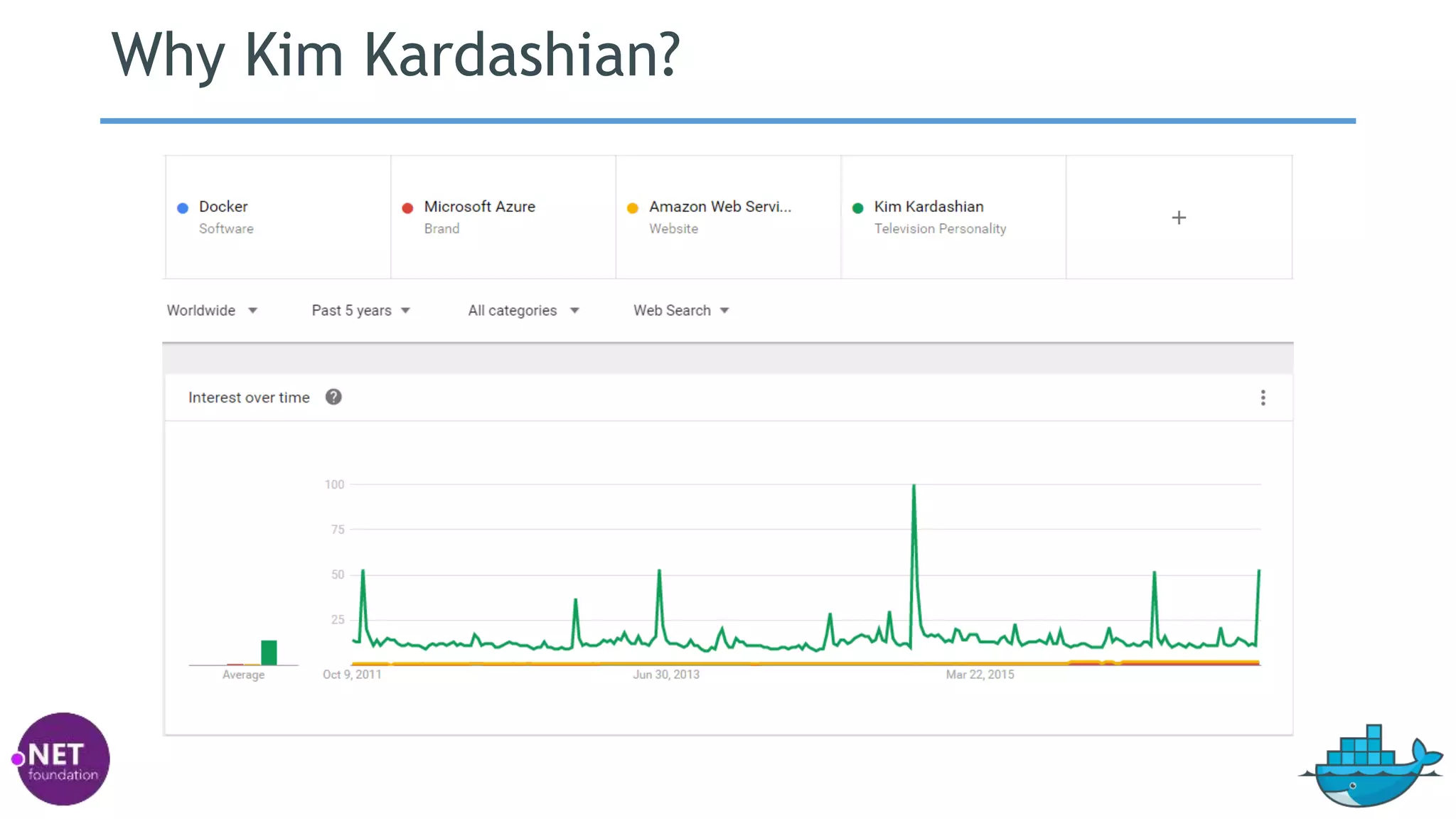Click the Website subtitle under Amazon
Viewport: 1456px width, 819px height.
(x=673, y=229)
